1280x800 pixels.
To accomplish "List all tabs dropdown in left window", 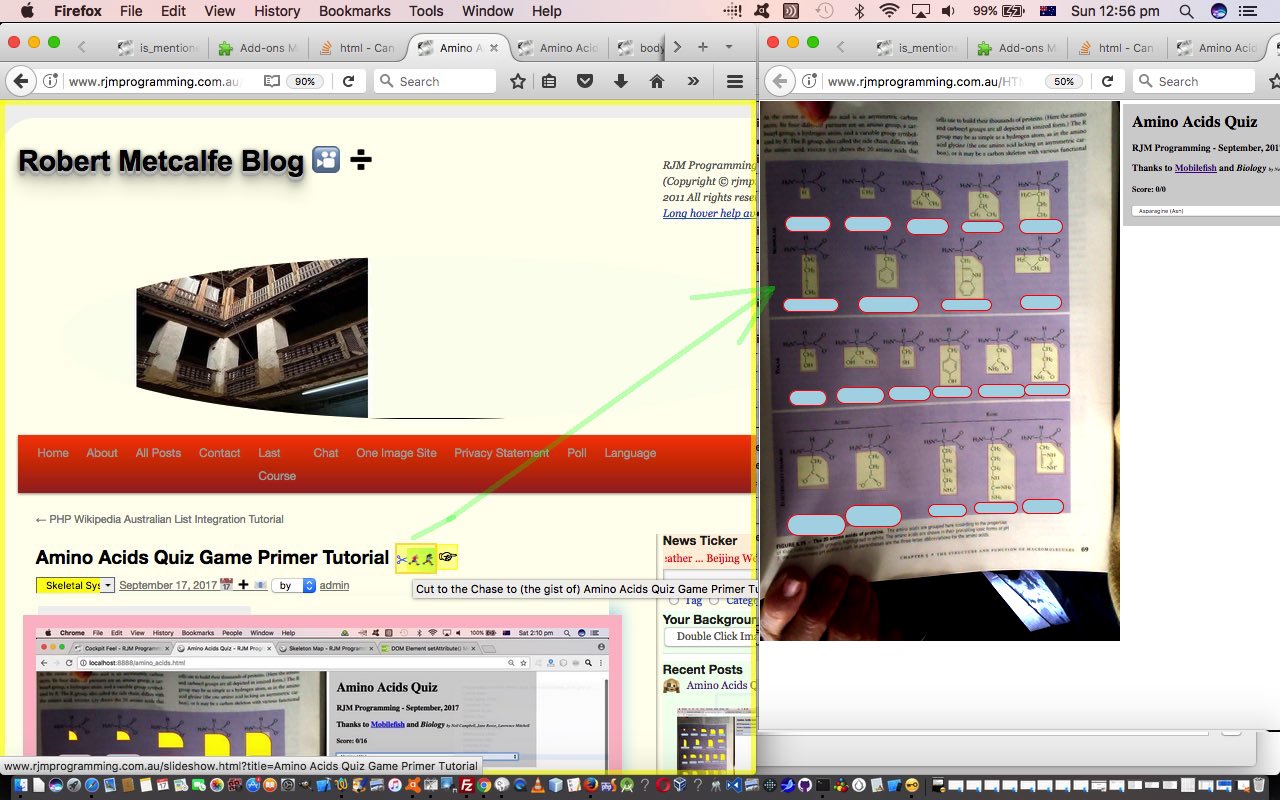I will pyautogui.click(x=729, y=47).
